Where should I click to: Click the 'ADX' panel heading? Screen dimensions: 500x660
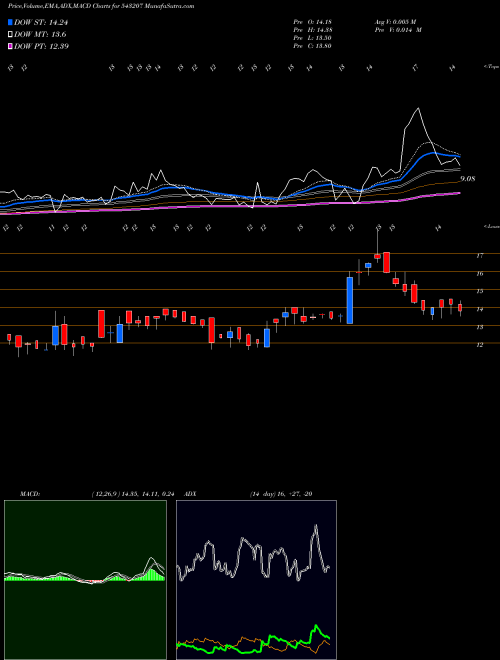(x=191, y=494)
